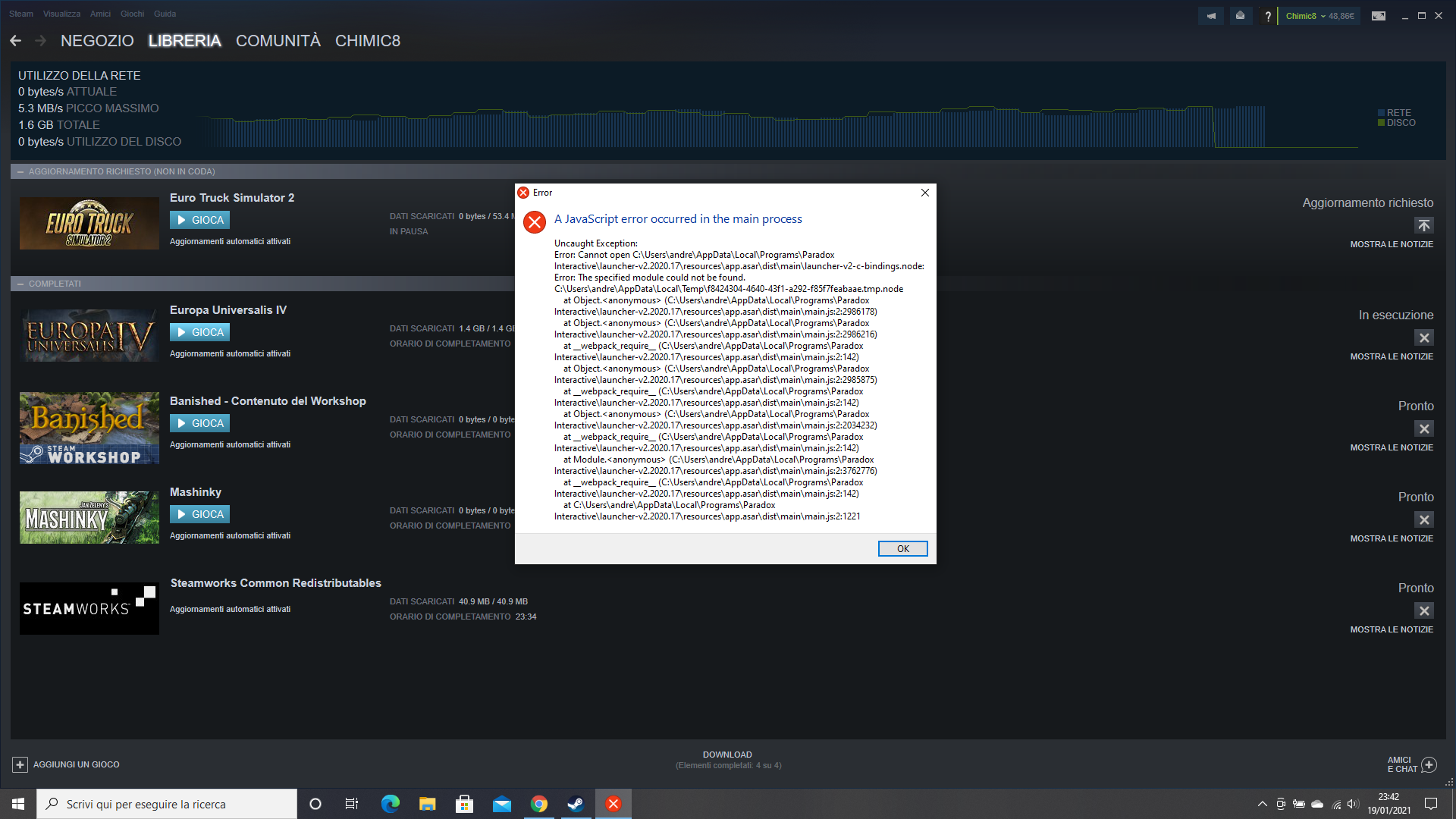
Task: Click the add a game plus icon
Action: click(x=20, y=764)
